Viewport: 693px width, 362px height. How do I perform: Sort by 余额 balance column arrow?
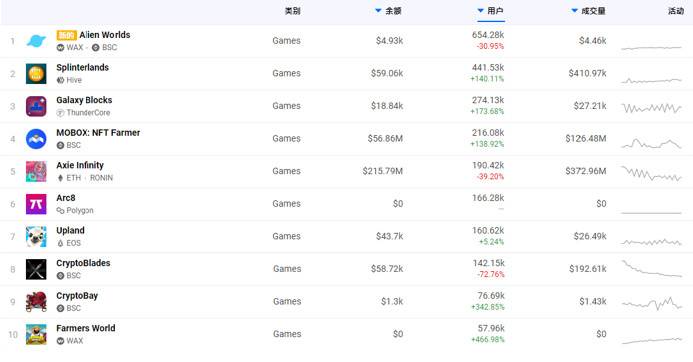378,11
